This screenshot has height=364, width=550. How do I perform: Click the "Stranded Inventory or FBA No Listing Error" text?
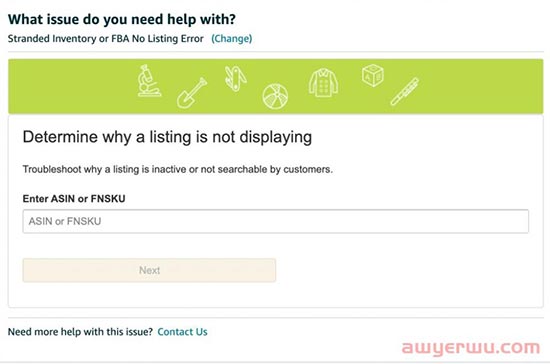(x=106, y=39)
